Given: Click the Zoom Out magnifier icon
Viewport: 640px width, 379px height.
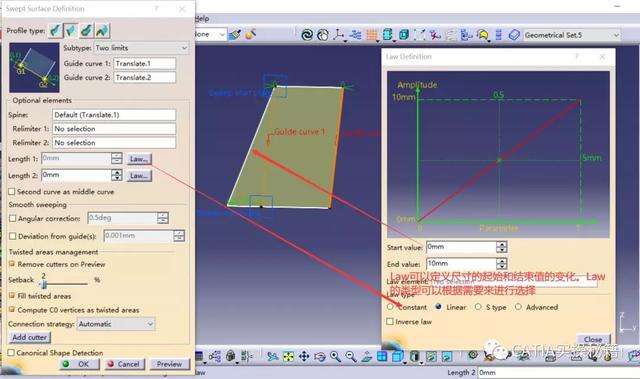Looking at the screenshot, I should tap(351, 357).
